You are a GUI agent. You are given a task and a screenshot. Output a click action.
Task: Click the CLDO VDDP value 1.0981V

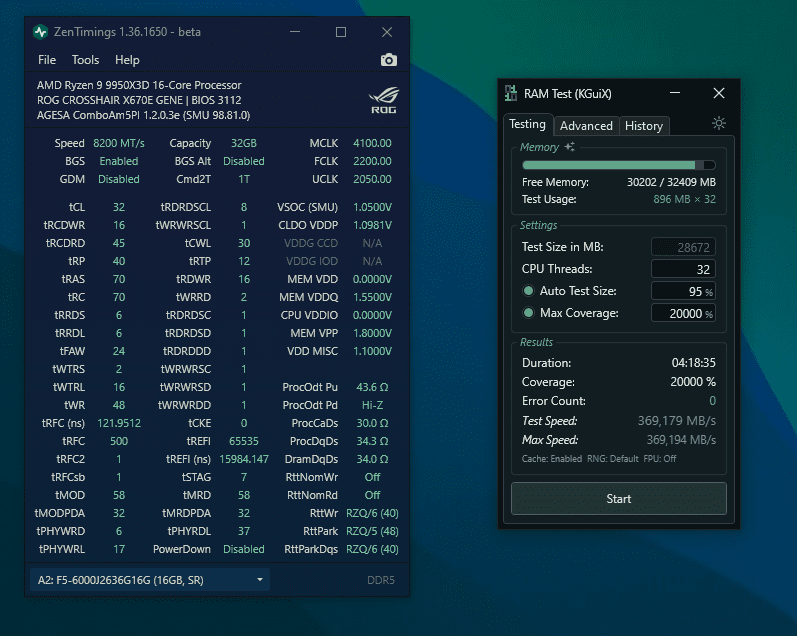(372, 225)
